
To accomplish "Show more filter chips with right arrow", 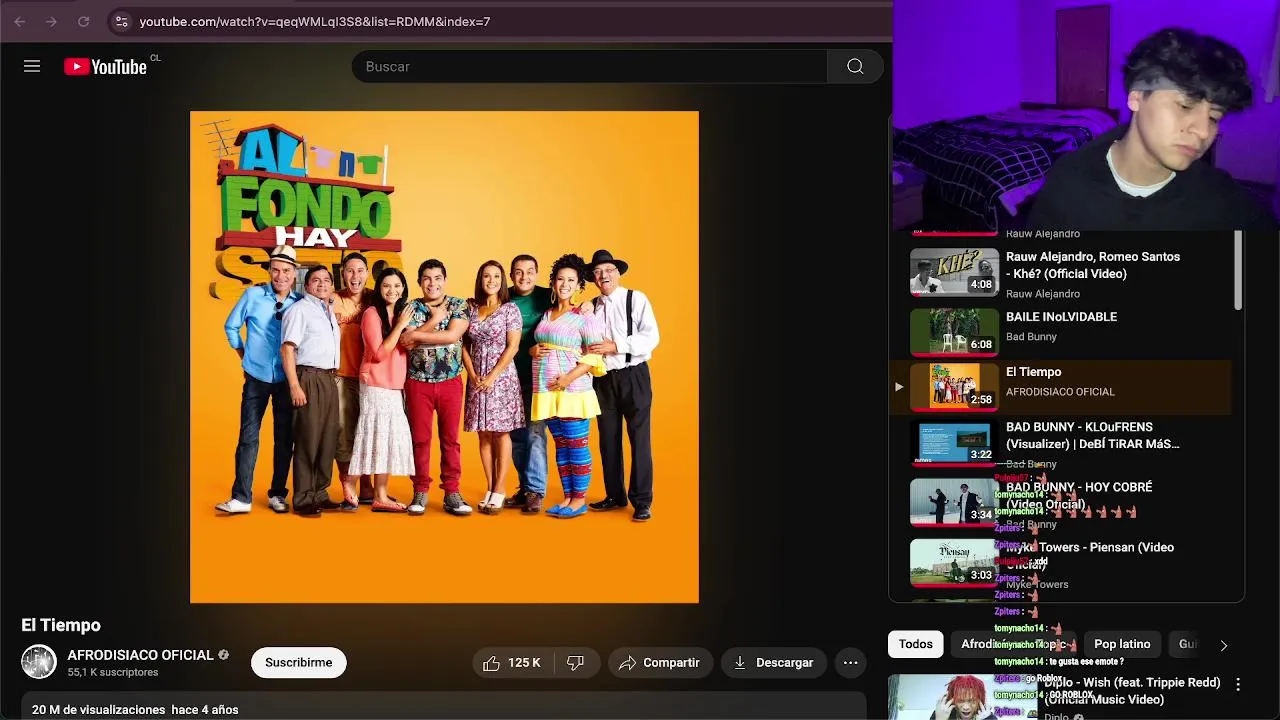I will [1223, 645].
